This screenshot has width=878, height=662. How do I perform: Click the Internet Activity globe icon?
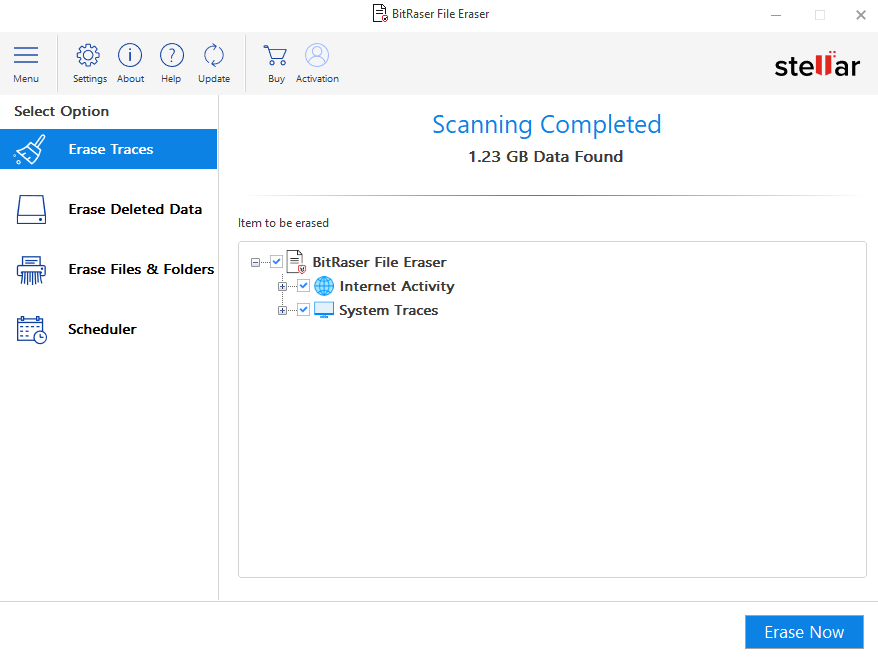click(x=324, y=286)
